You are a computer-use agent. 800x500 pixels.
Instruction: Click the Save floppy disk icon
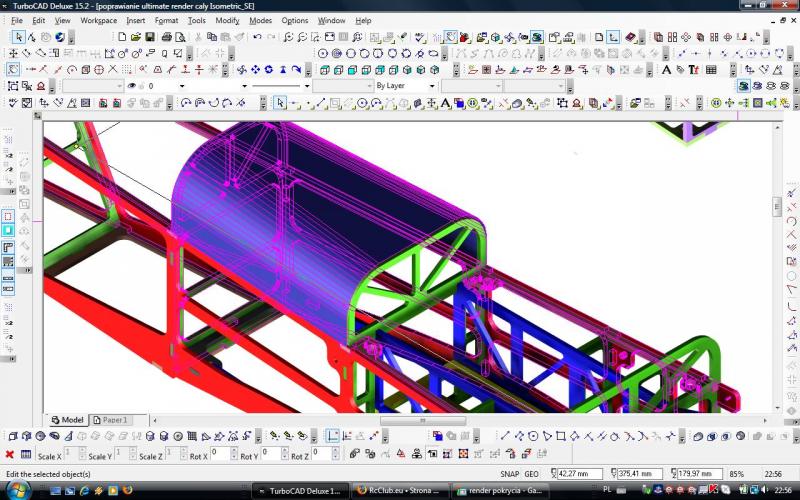(150, 37)
